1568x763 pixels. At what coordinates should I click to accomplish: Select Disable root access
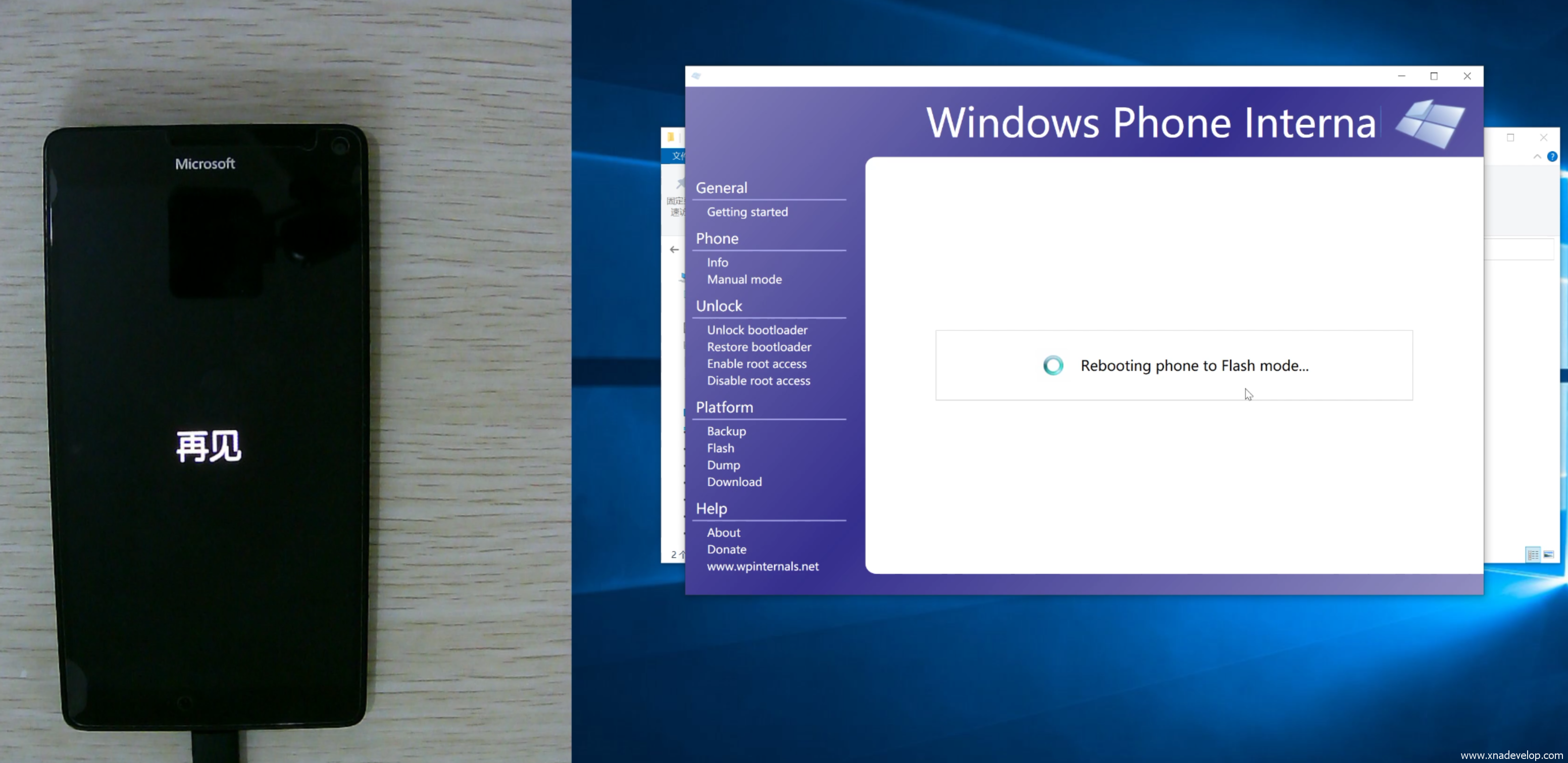758,381
